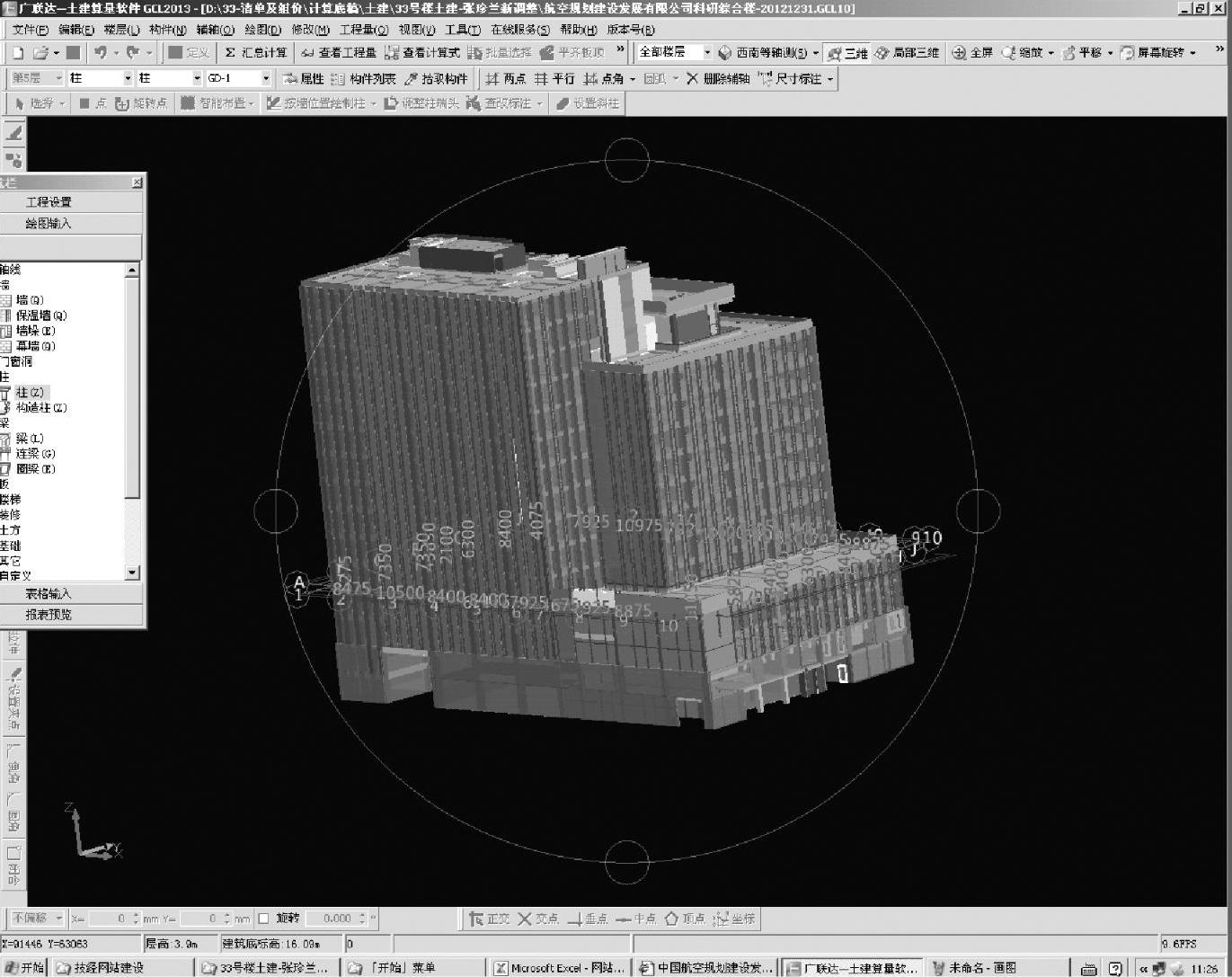Click the 绘图输入 drawing input button

pyautogui.click(x=71, y=223)
